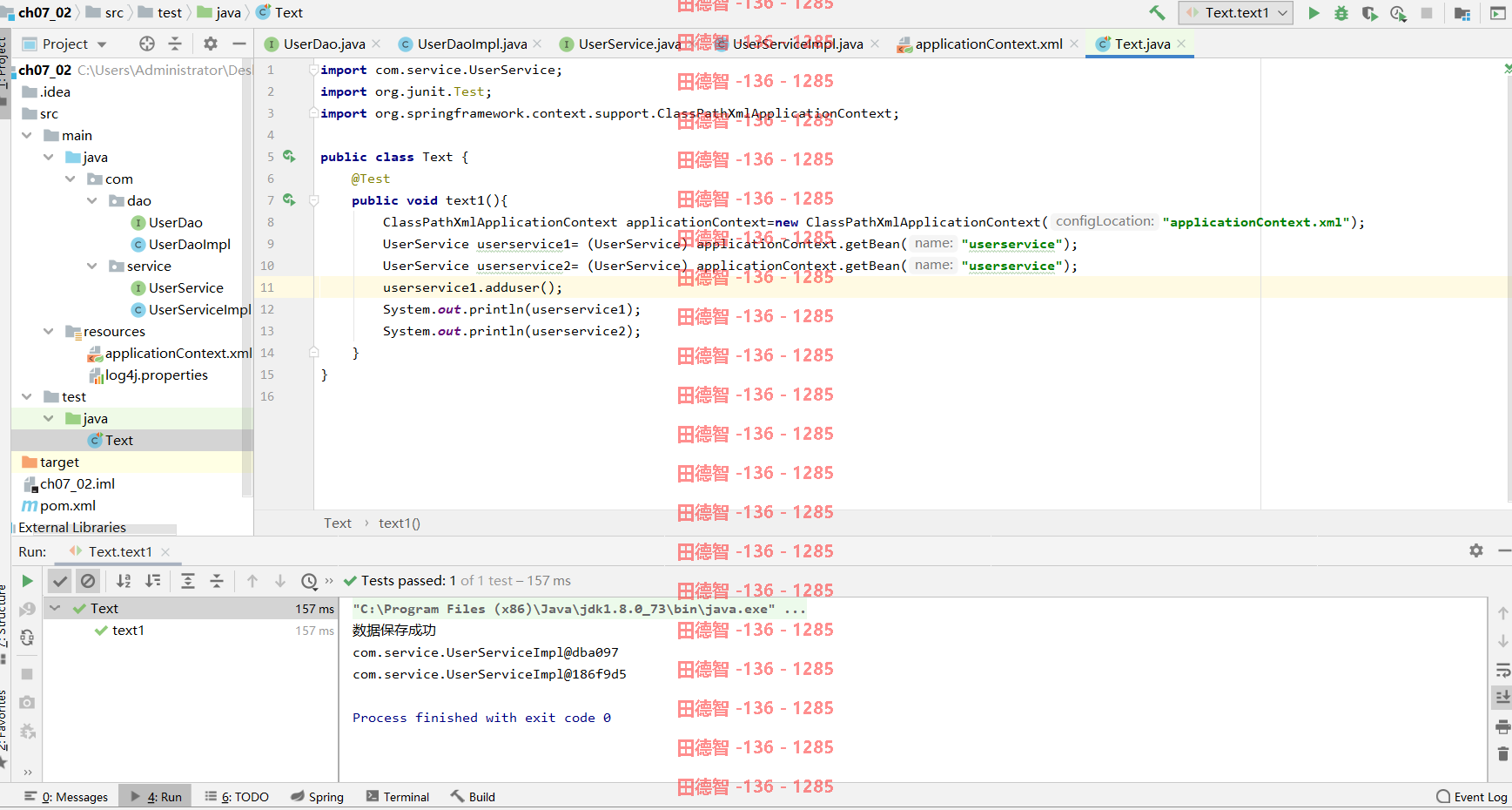Open Run panel settings gear
This screenshot has height=810, width=1512.
[1476, 550]
